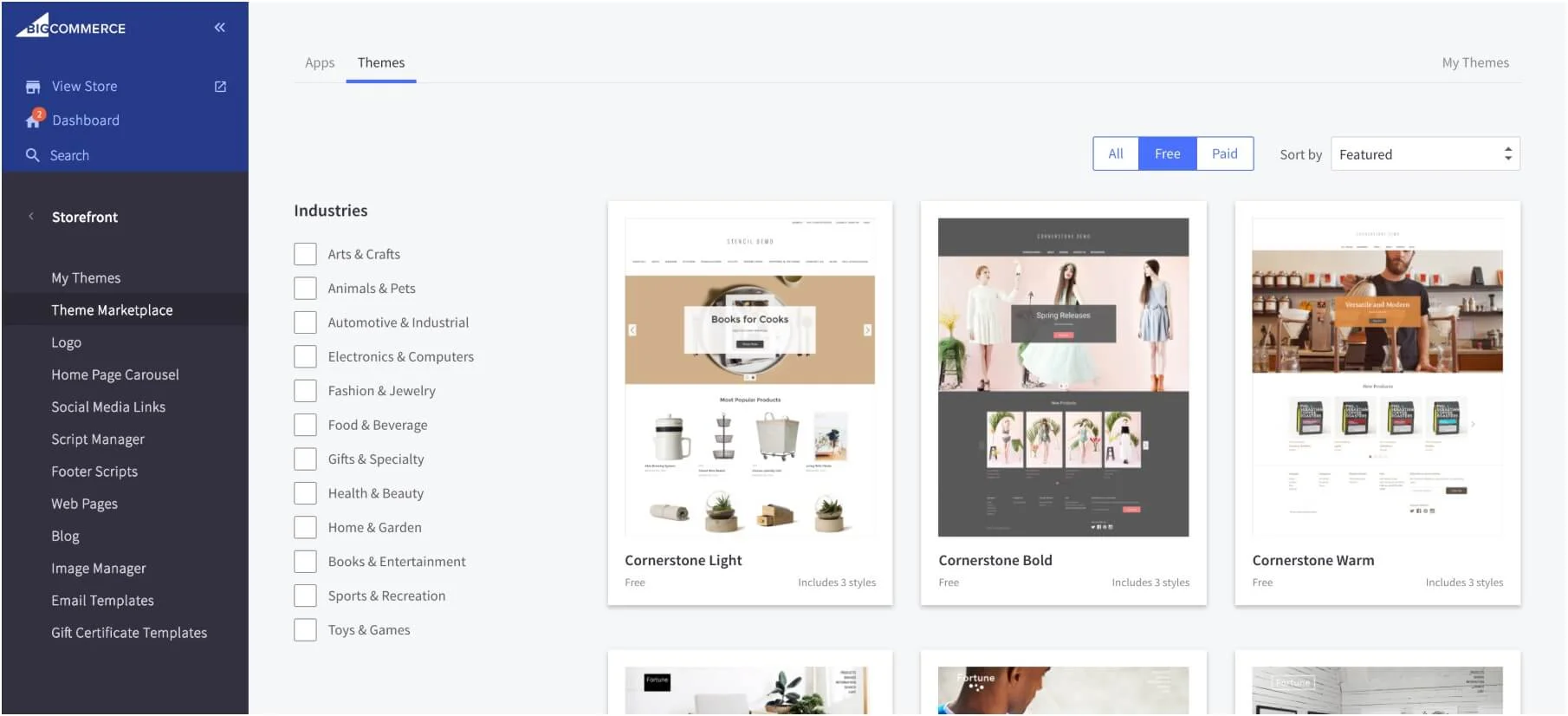This screenshot has height=716, width=1568.
Task: Click the Dashboard notification badge
Action: click(39, 114)
